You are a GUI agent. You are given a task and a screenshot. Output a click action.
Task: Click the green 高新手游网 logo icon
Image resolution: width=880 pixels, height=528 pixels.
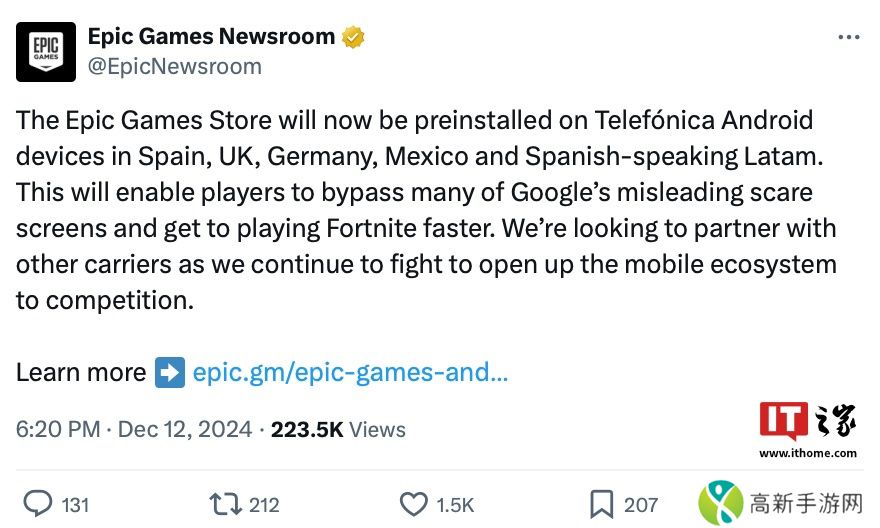pyautogui.click(x=720, y=502)
